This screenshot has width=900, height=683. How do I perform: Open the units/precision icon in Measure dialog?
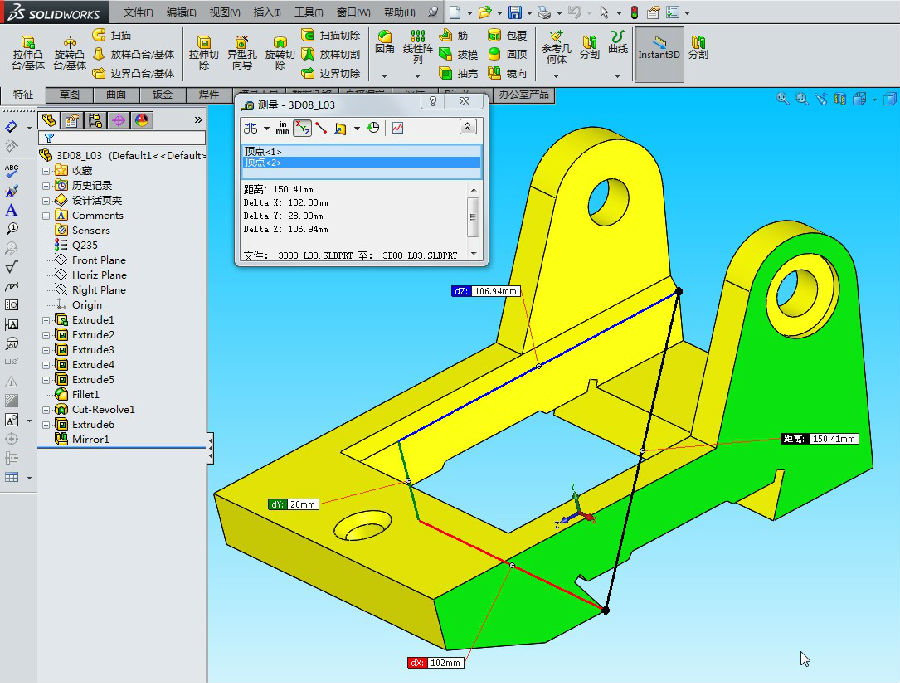pyautogui.click(x=282, y=127)
